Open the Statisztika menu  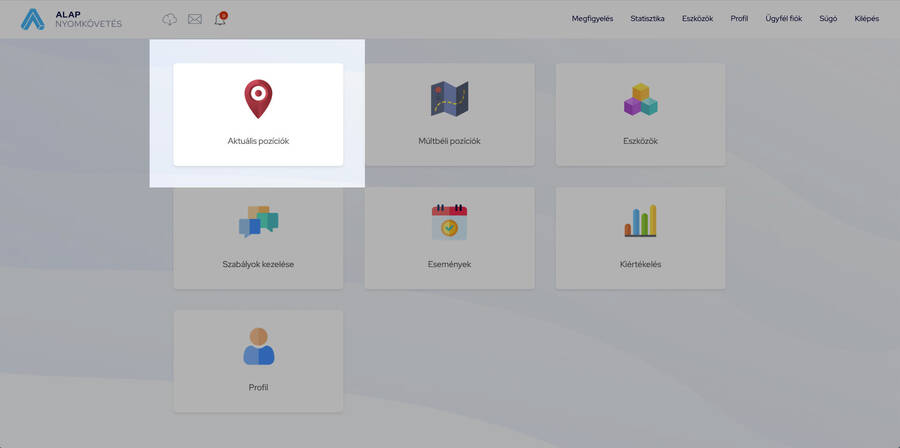[647, 19]
